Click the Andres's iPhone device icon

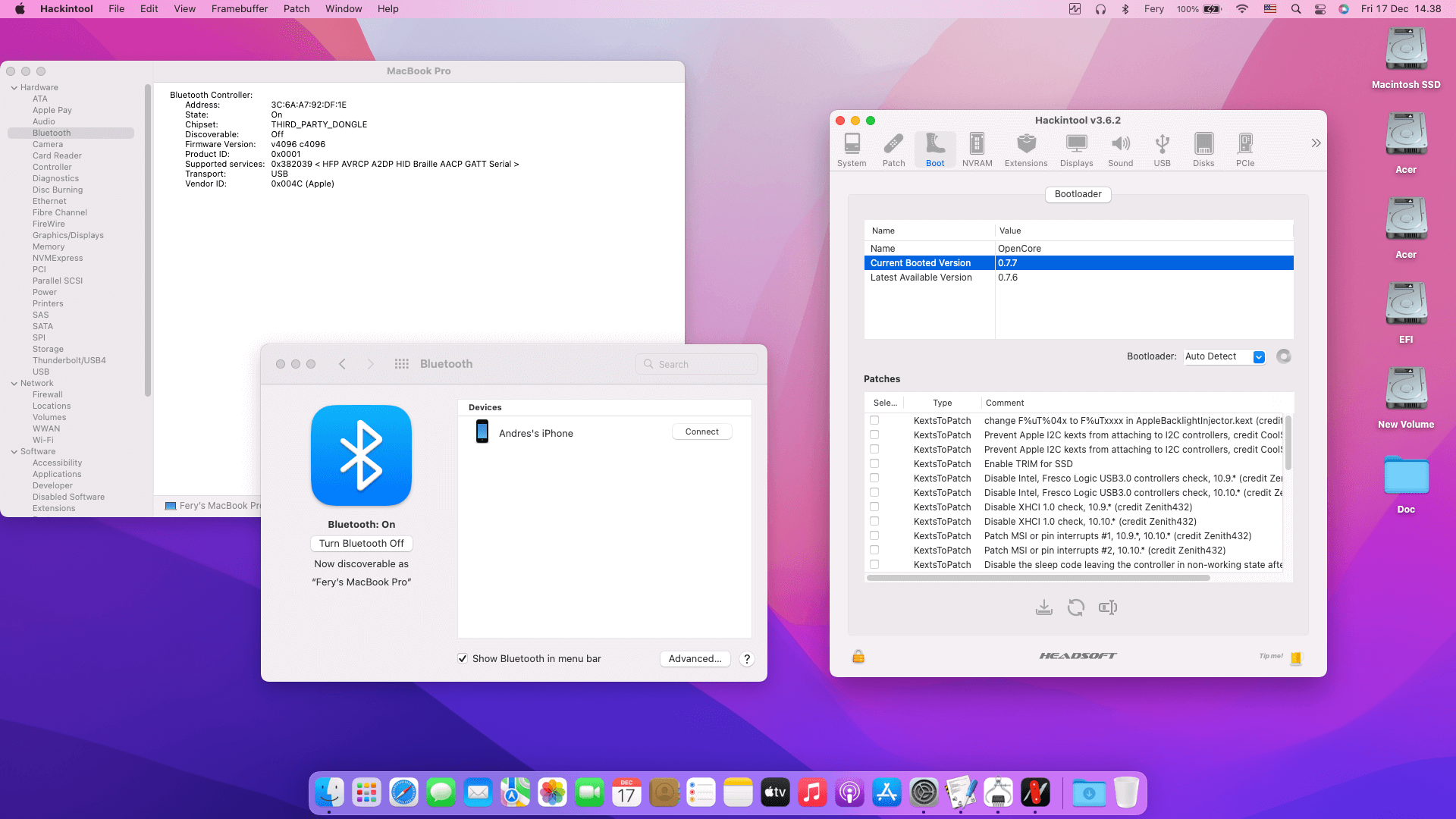482,431
